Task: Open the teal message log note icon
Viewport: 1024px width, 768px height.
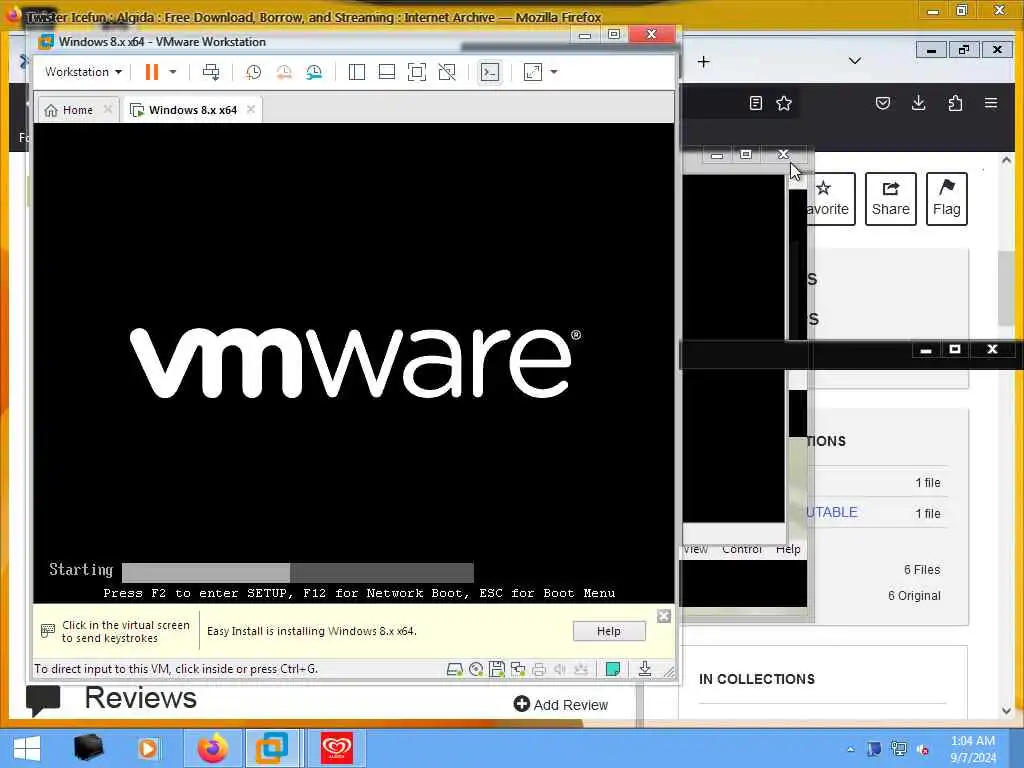Action: 613,669
